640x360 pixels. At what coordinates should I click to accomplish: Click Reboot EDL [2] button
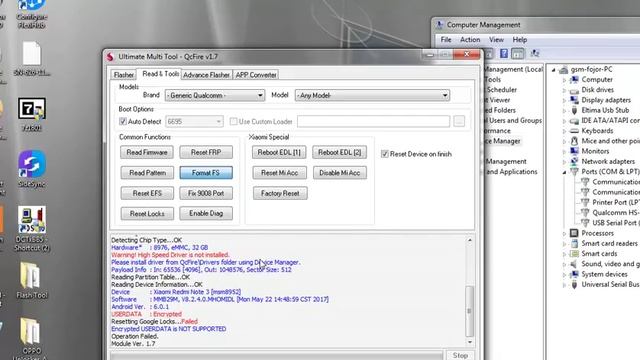339,152
